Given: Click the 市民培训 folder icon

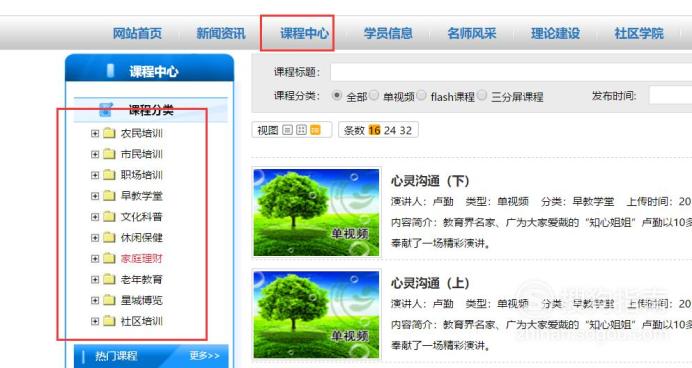Looking at the screenshot, I should pos(109,154).
